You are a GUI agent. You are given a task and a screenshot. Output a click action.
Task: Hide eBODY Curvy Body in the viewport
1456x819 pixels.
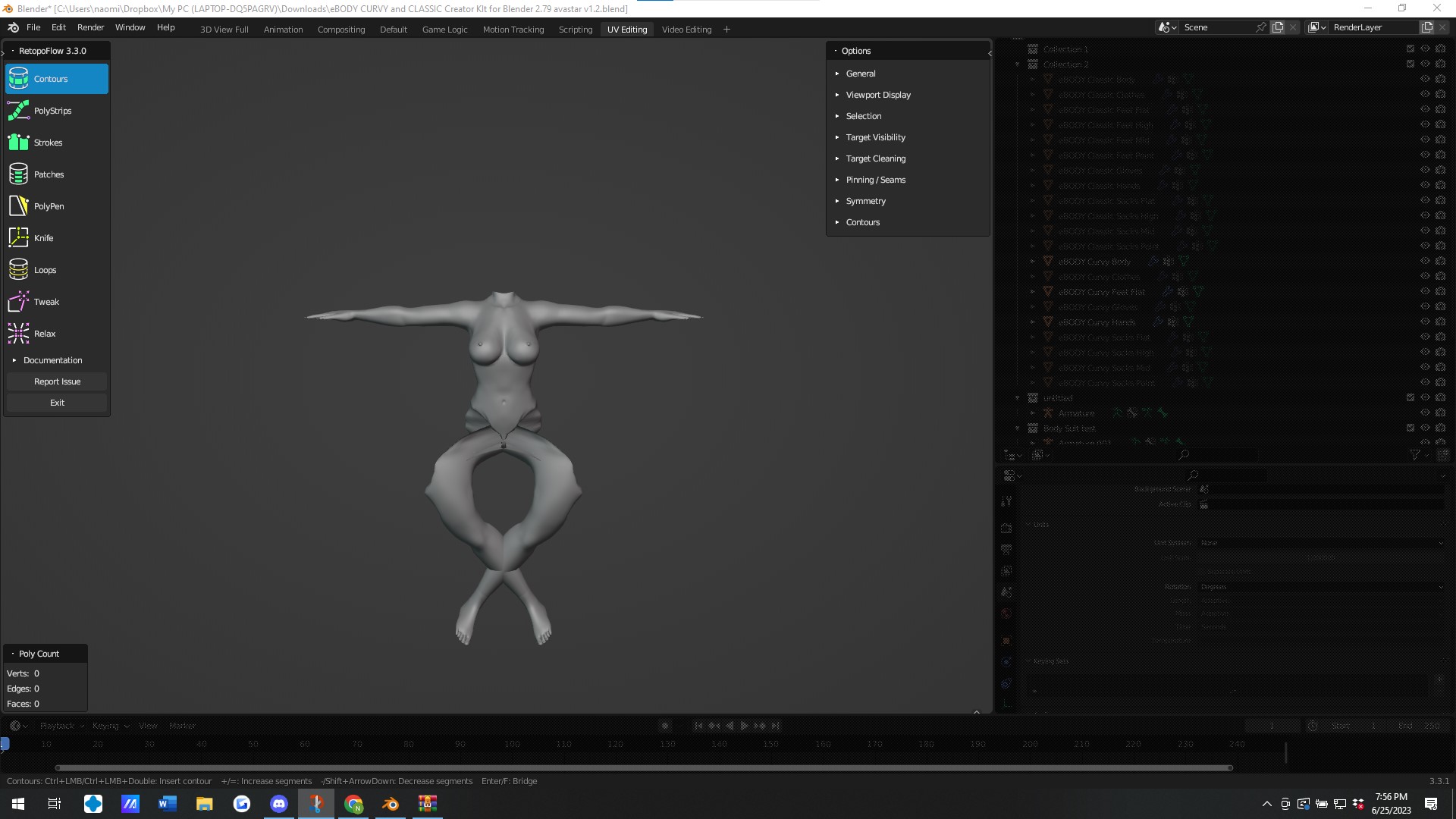[x=1425, y=261]
